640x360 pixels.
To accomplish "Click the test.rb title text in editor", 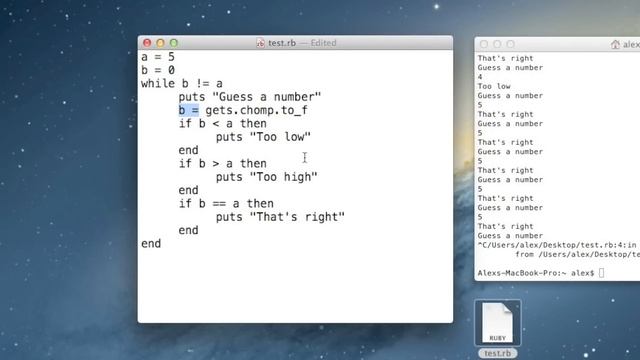I will coord(282,43).
